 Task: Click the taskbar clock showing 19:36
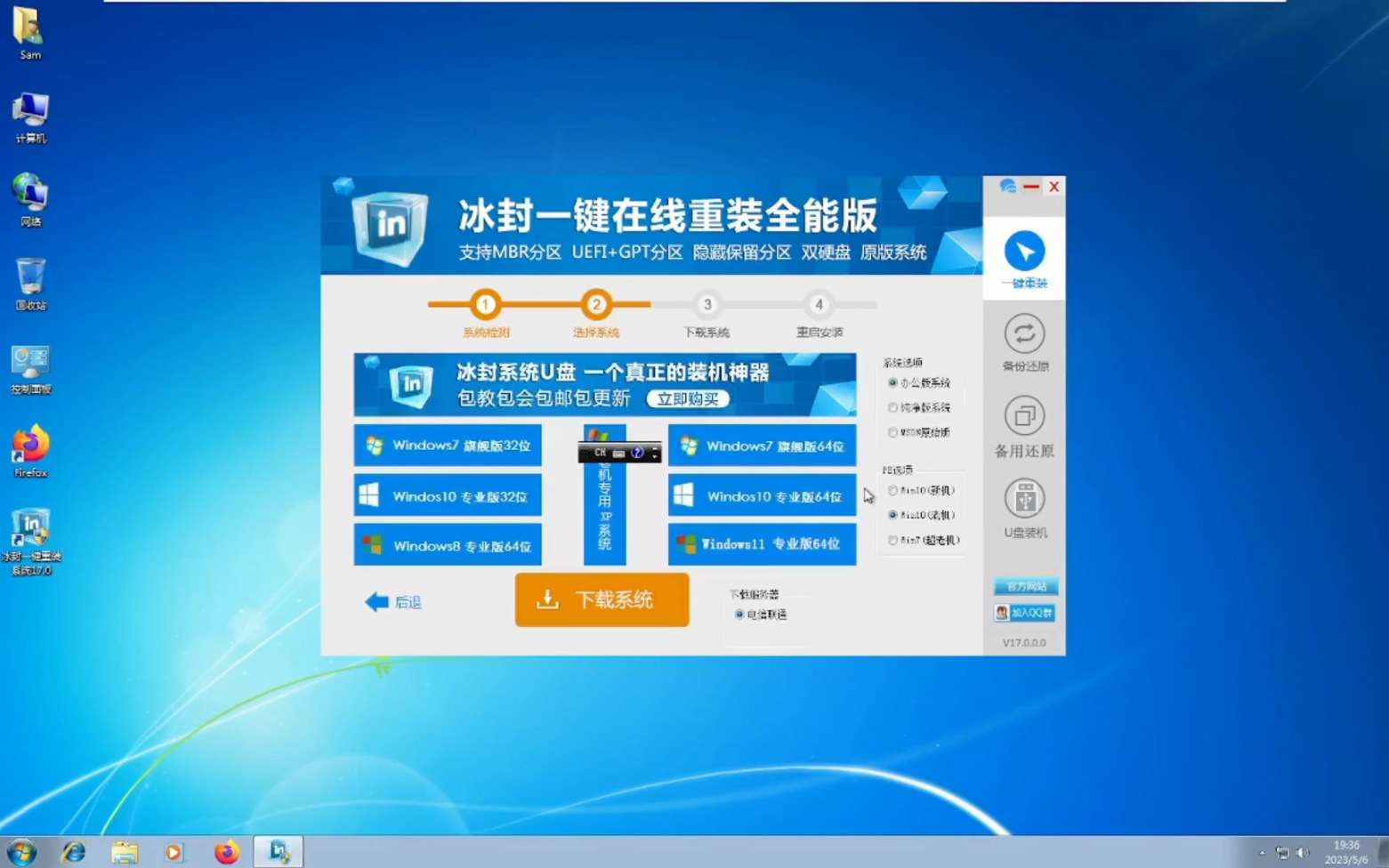point(1345,852)
